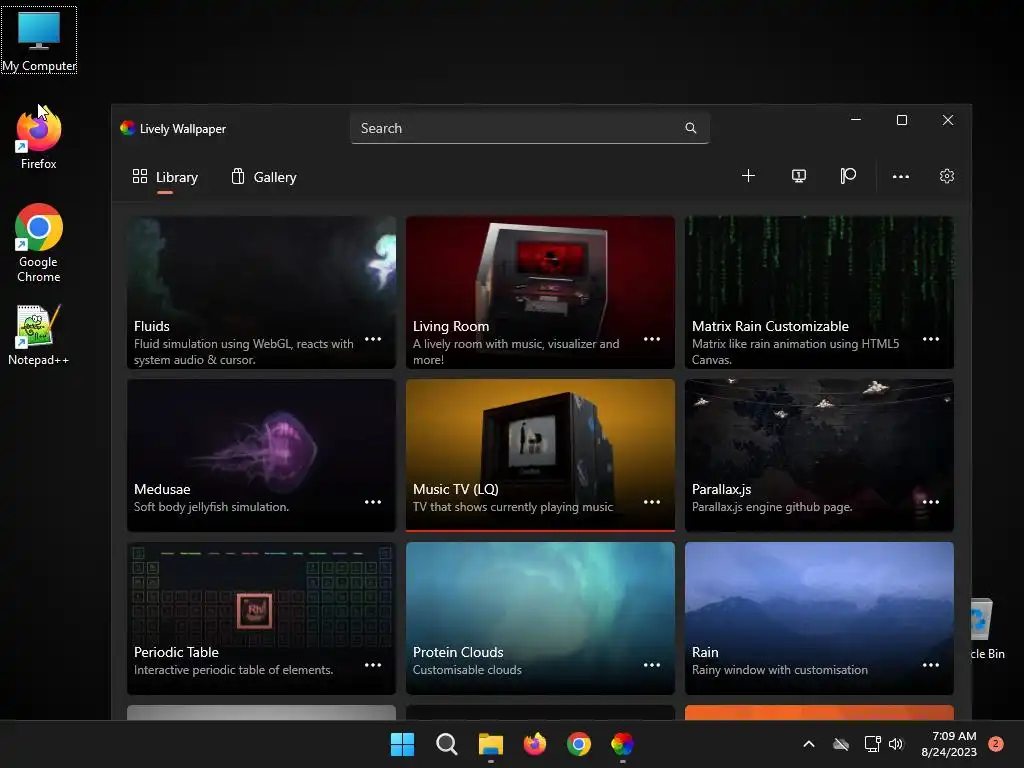
Task: Open the notification badge showing 2
Action: point(996,743)
